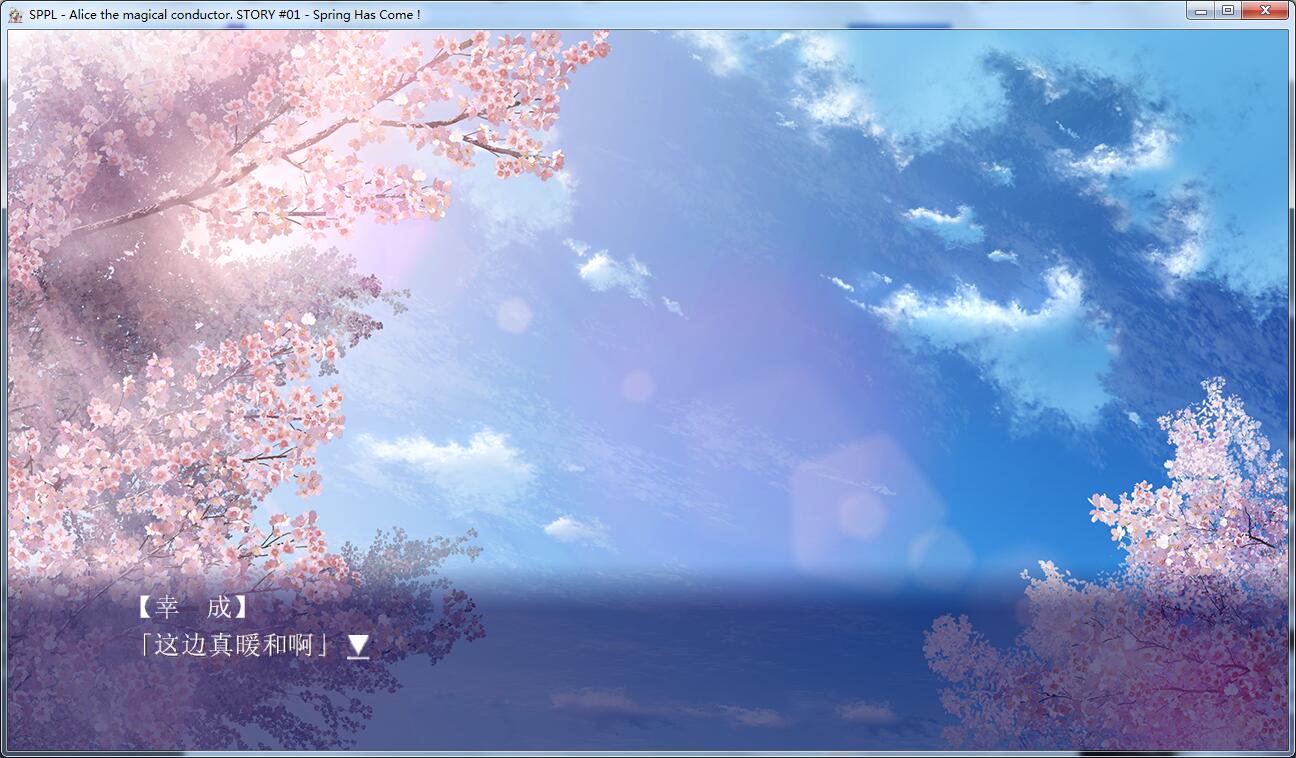The width and height of the screenshot is (1296, 758).
Task: Maximize the game window
Action: click(1227, 10)
